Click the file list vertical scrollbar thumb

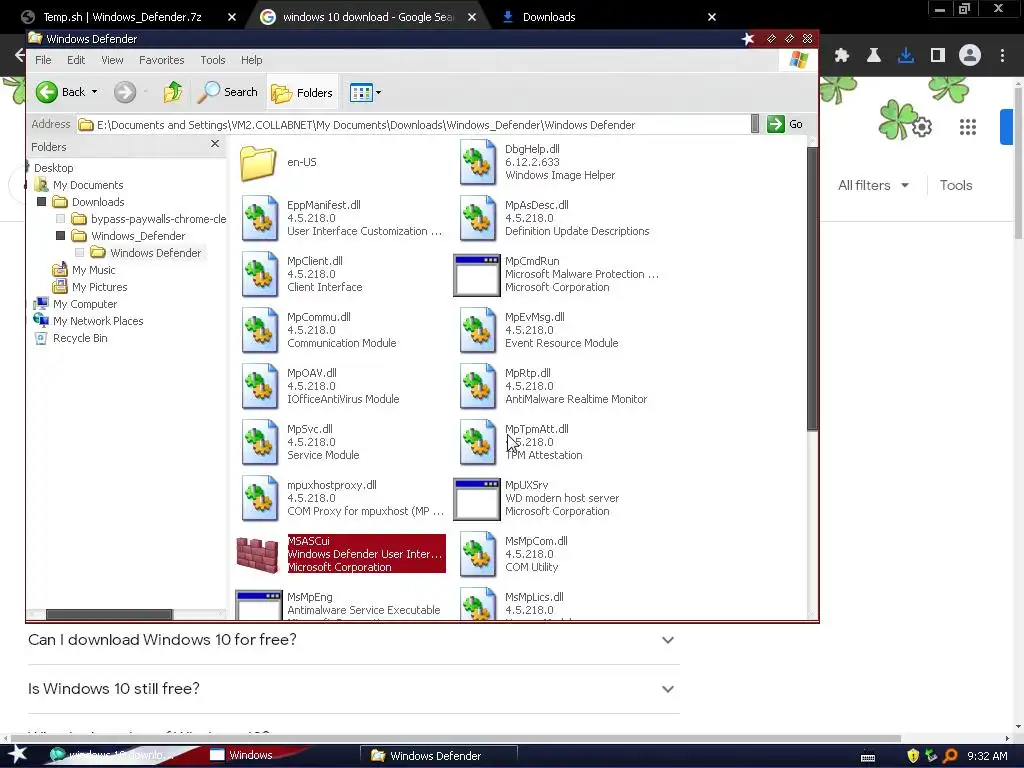(x=812, y=288)
